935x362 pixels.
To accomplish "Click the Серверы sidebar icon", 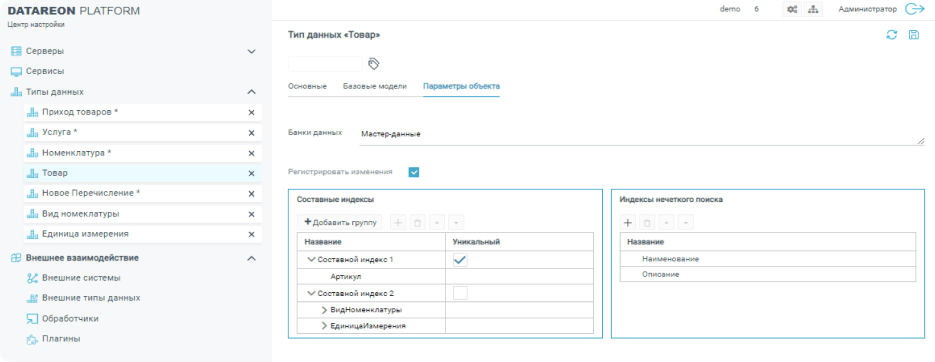I will 17,51.
